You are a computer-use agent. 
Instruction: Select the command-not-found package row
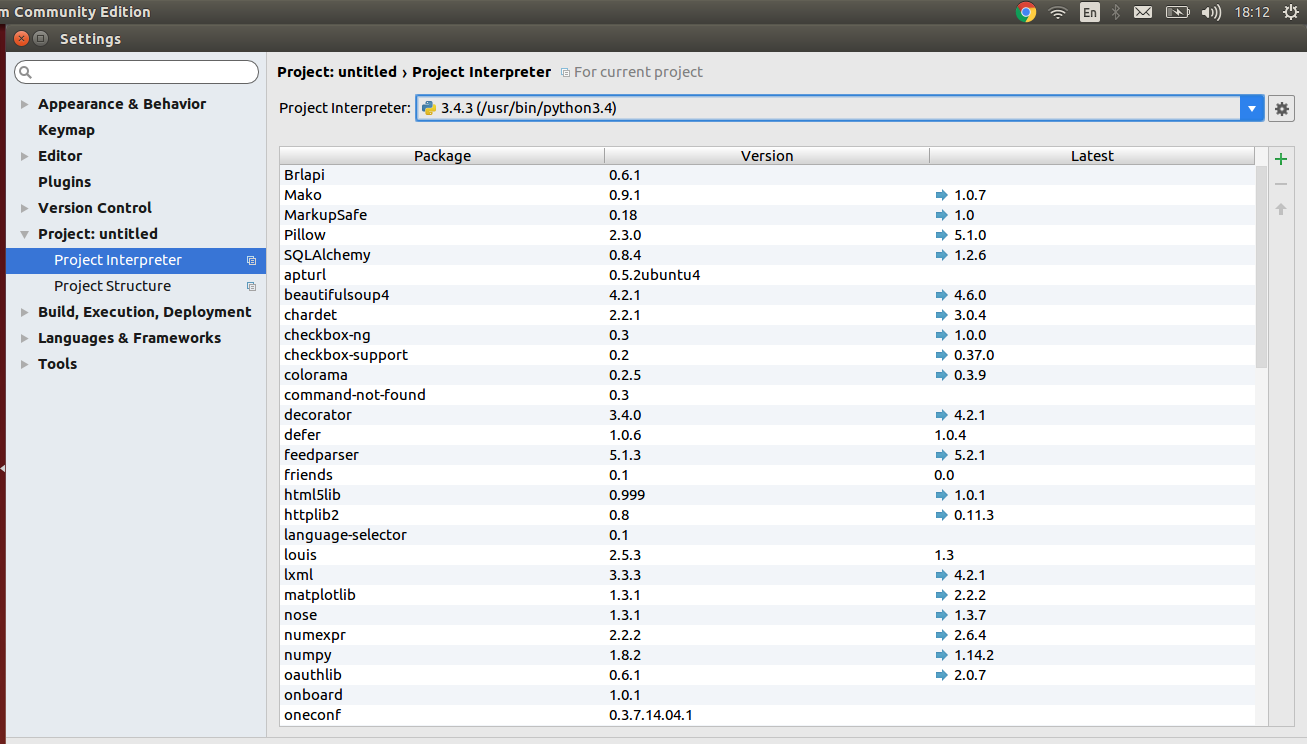pyautogui.click(x=767, y=395)
